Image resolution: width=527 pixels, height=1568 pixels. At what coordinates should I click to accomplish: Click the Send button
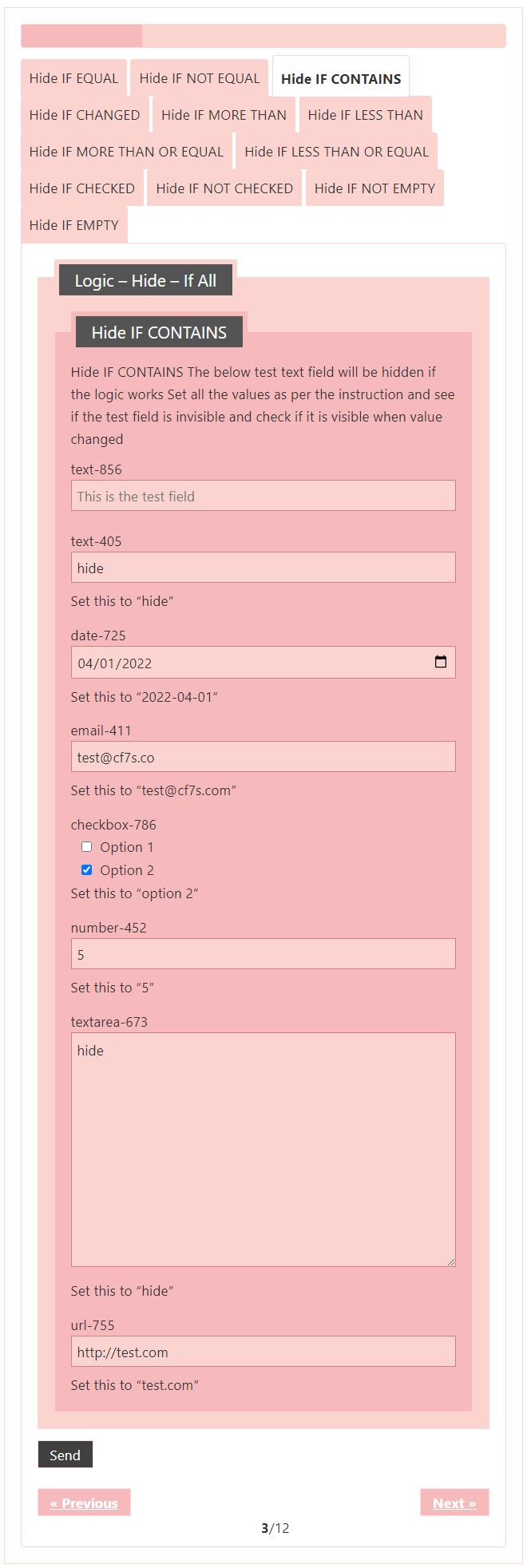(65, 1455)
